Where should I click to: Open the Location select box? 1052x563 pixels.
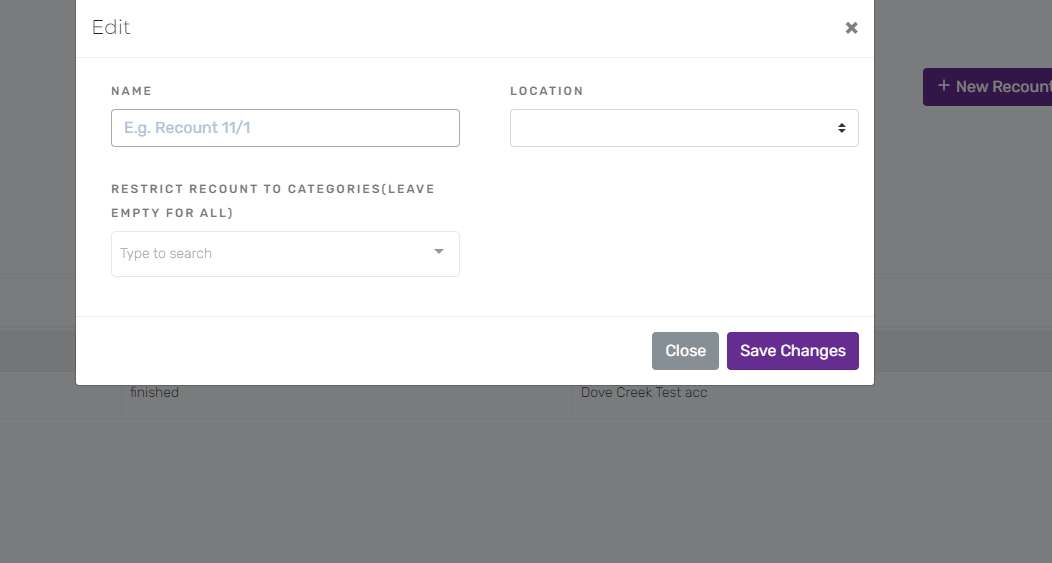pyautogui.click(x=684, y=127)
